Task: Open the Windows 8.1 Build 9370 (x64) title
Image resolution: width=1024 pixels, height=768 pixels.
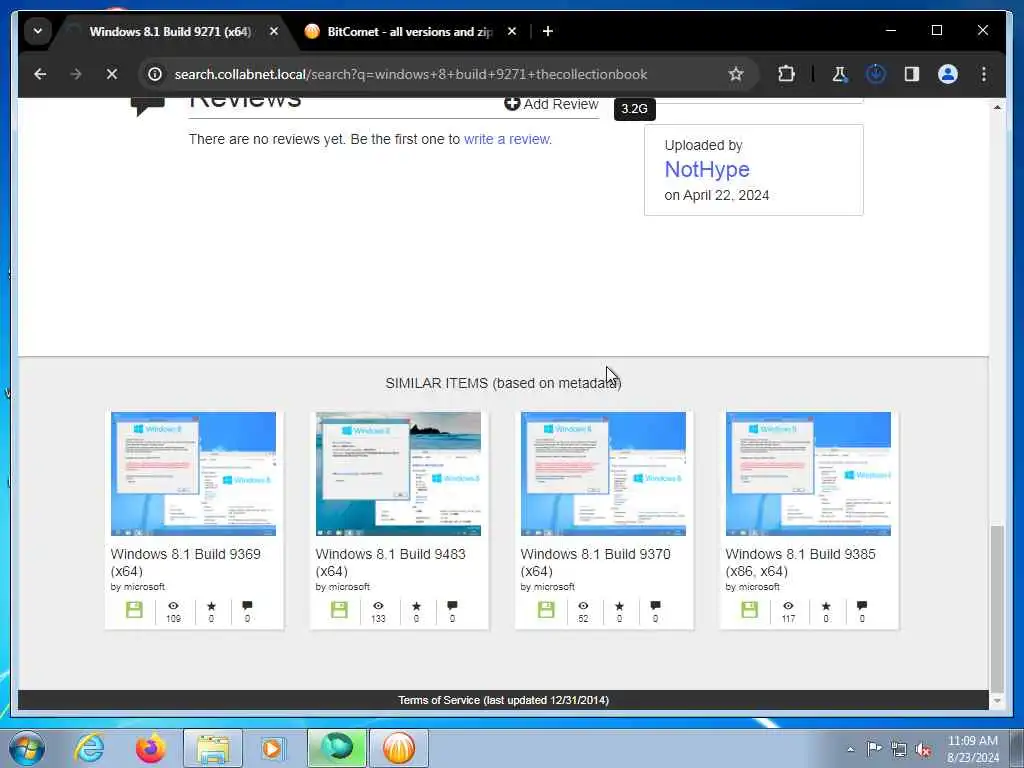Action: (596, 562)
